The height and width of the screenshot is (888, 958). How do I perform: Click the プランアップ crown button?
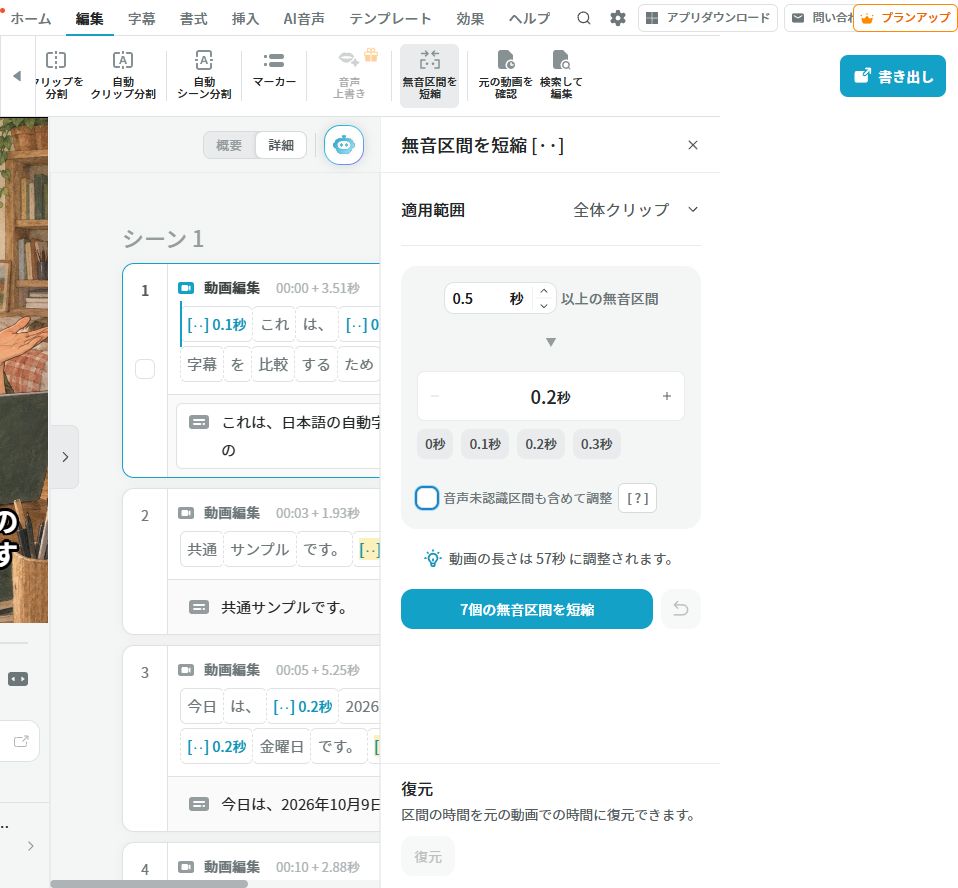pos(905,18)
